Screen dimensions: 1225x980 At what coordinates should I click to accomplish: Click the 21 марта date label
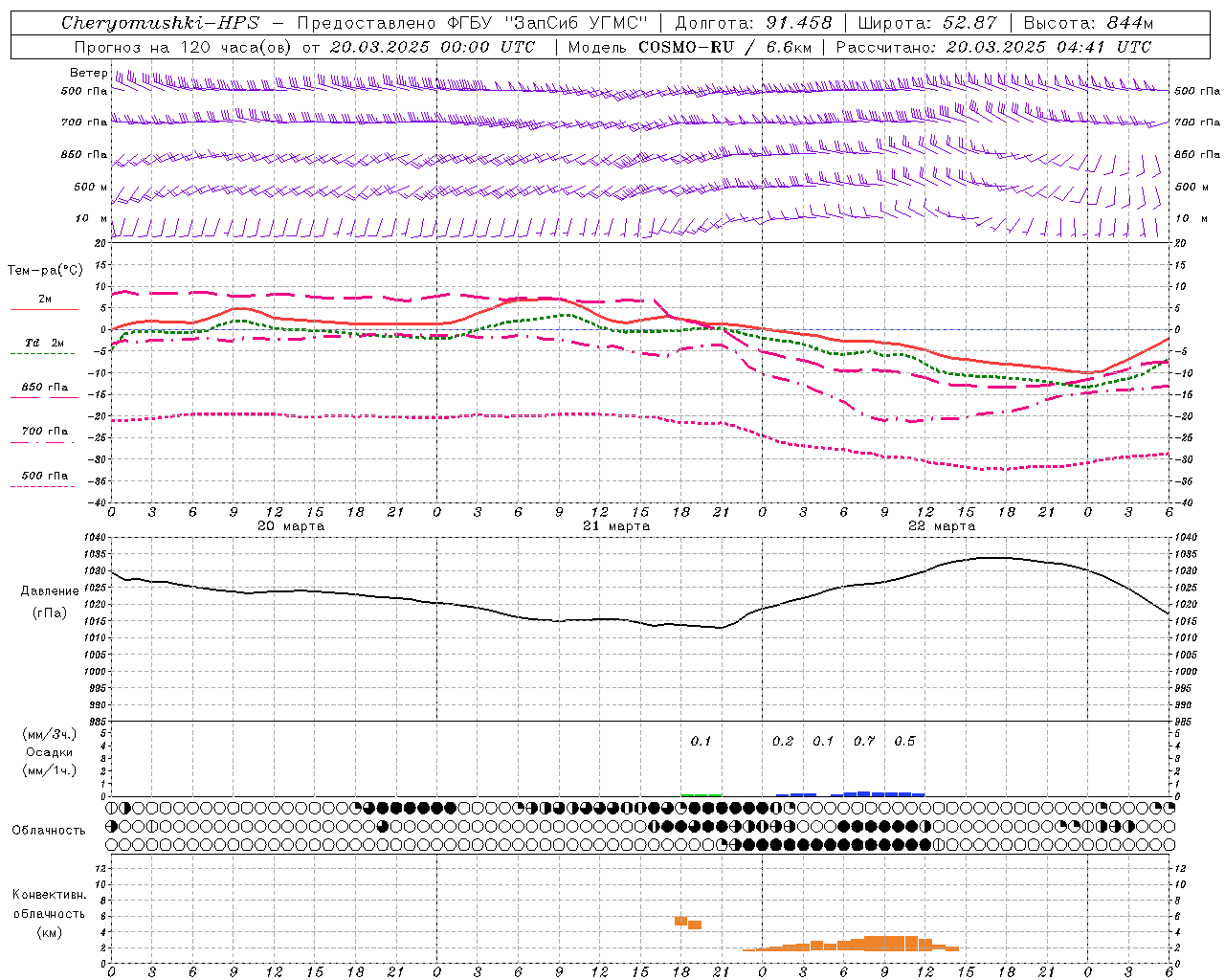pos(616,526)
